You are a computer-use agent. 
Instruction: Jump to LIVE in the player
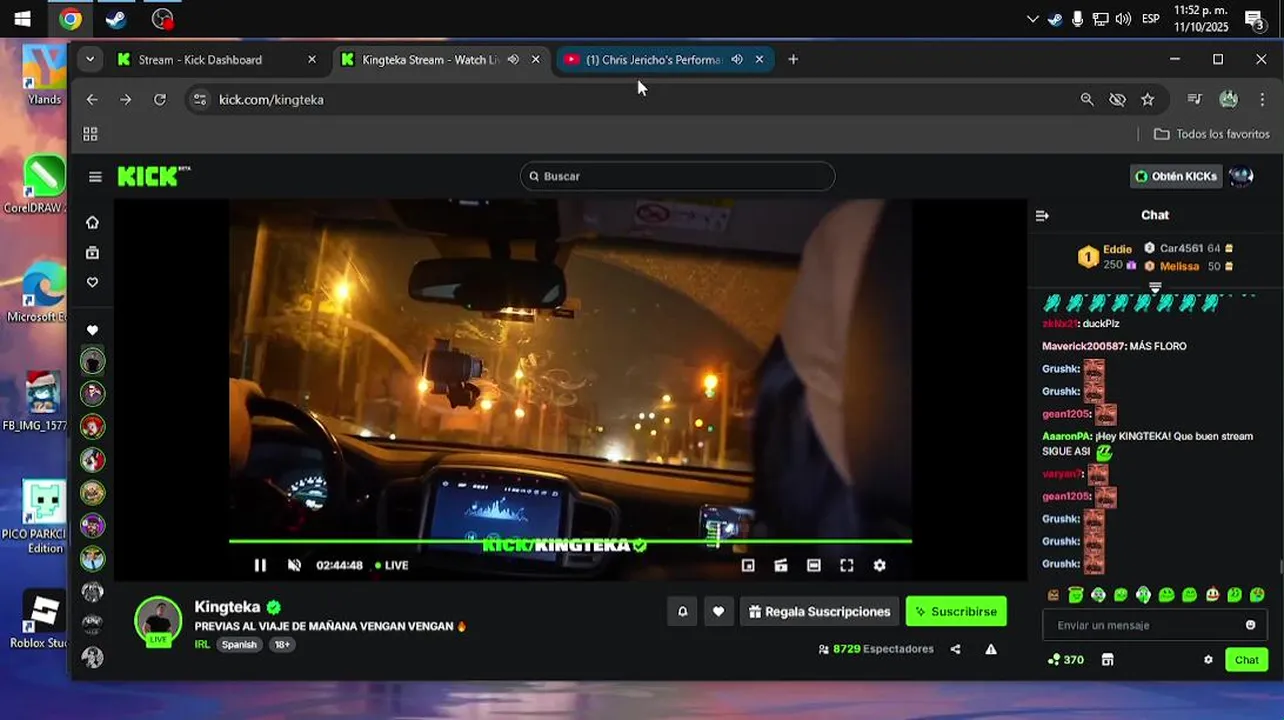click(x=392, y=565)
